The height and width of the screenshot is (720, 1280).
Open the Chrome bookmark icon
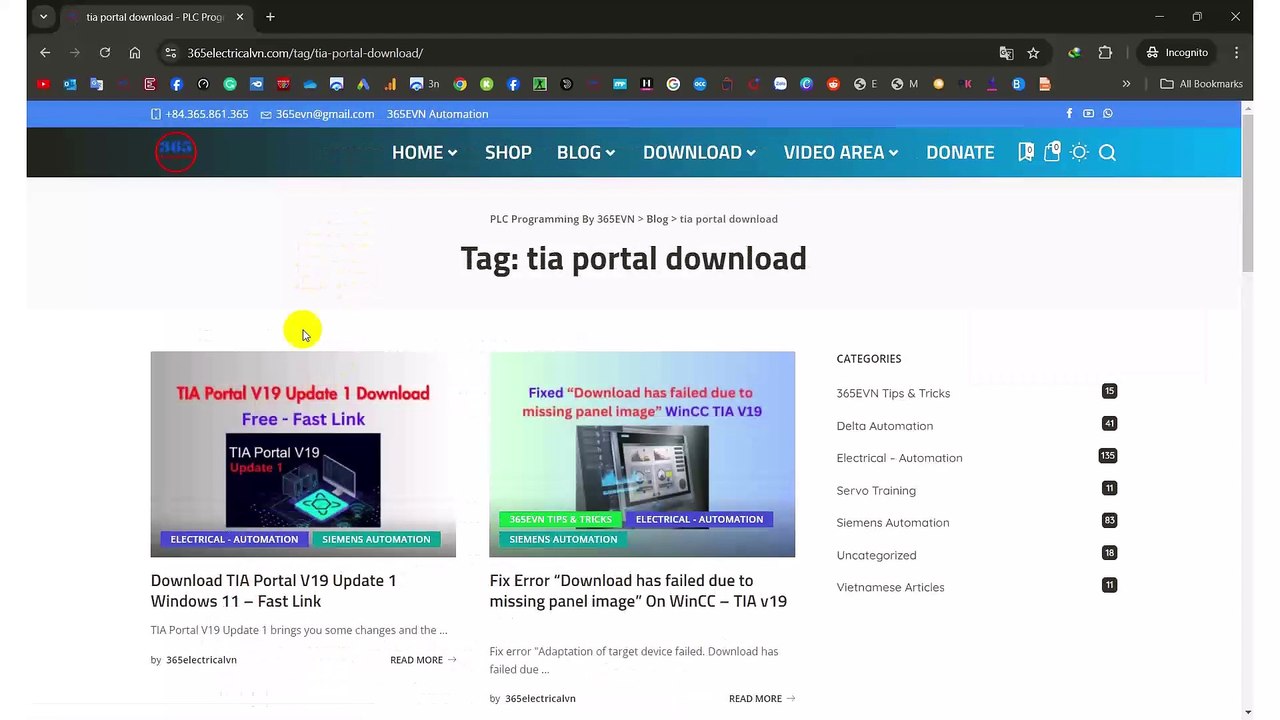460,84
